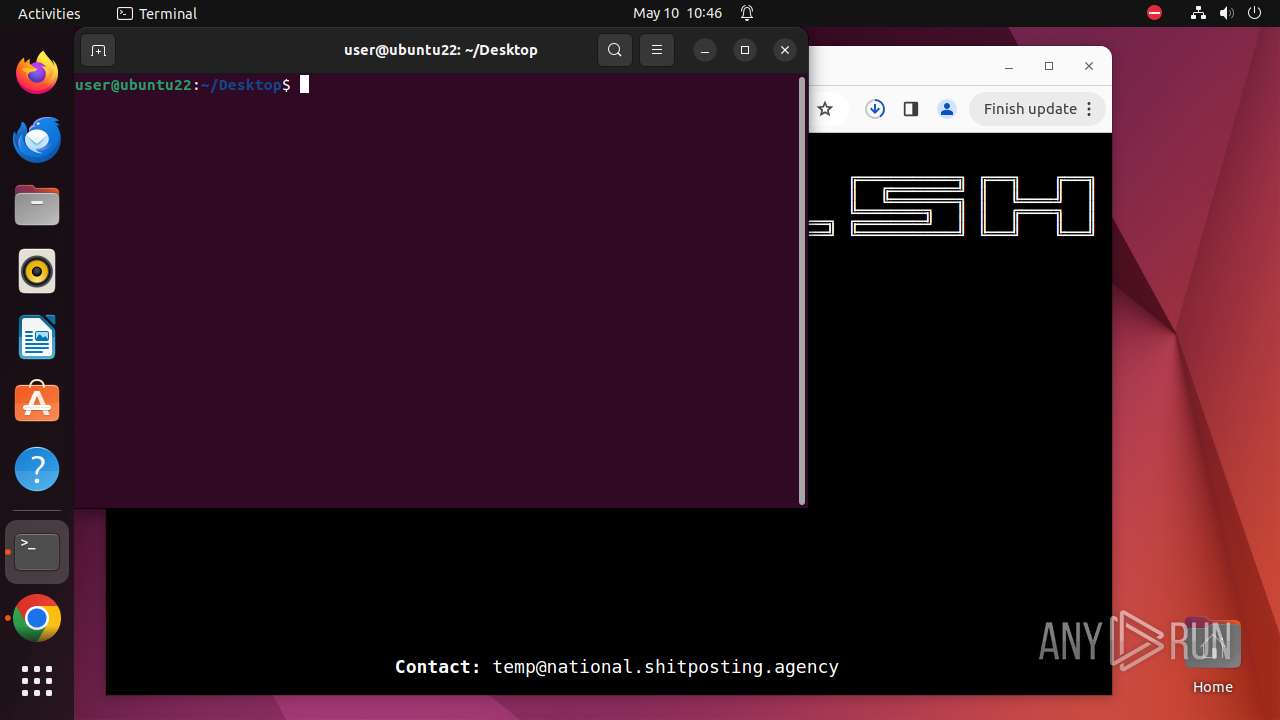Viewport: 1280px width, 720px height.
Task: Open the clock showing May 10 10:46
Action: [x=677, y=13]
